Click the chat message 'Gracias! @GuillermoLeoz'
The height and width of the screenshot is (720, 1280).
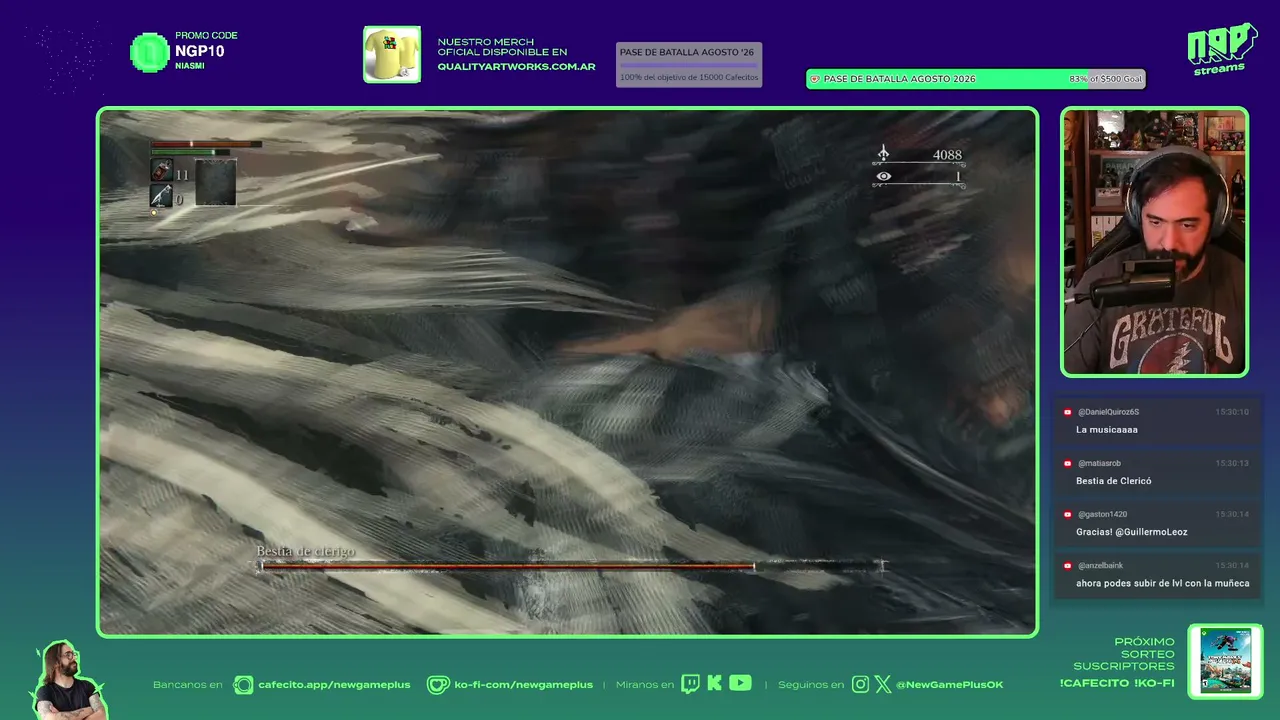tap(1131, 532)
